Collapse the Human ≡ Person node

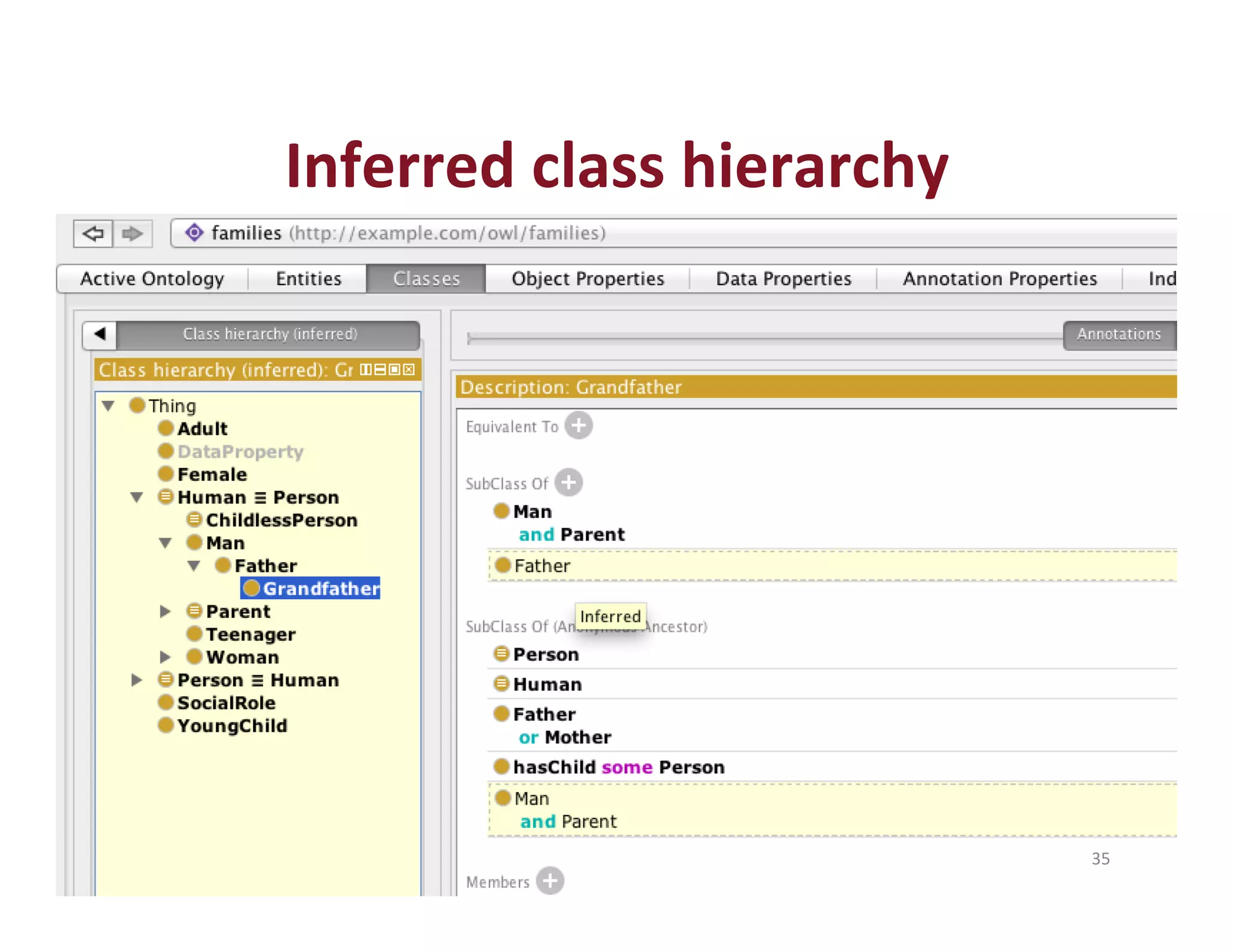(x=137, y=497)
